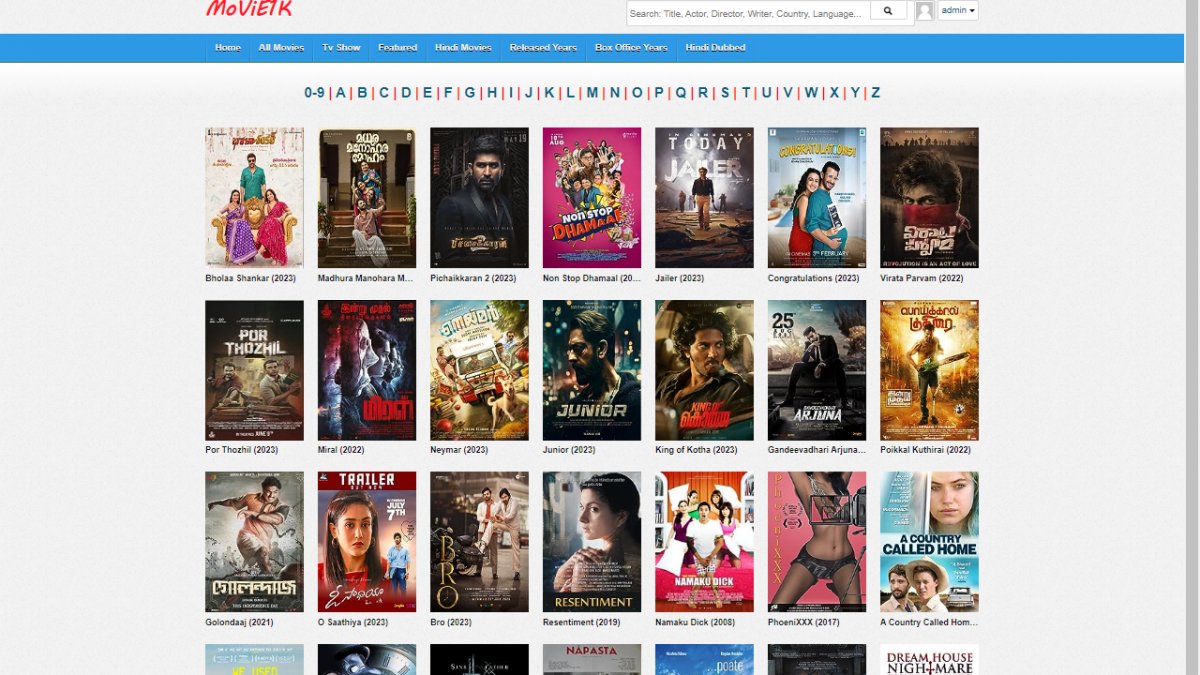Image resolution: width=1200 pixels, height=675 pixels.
Task: Click the Neymar (2023) title text
Action: point(459,450)
